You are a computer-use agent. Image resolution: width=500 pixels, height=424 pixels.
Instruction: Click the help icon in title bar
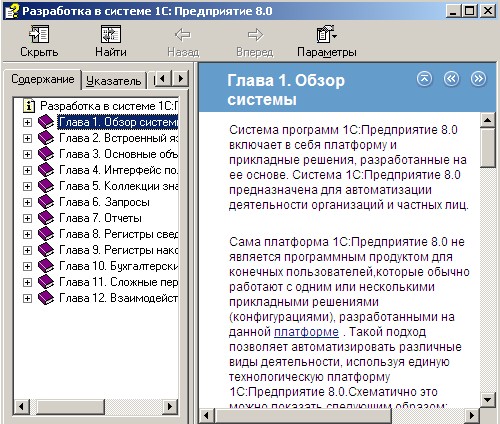coord(13,11)
